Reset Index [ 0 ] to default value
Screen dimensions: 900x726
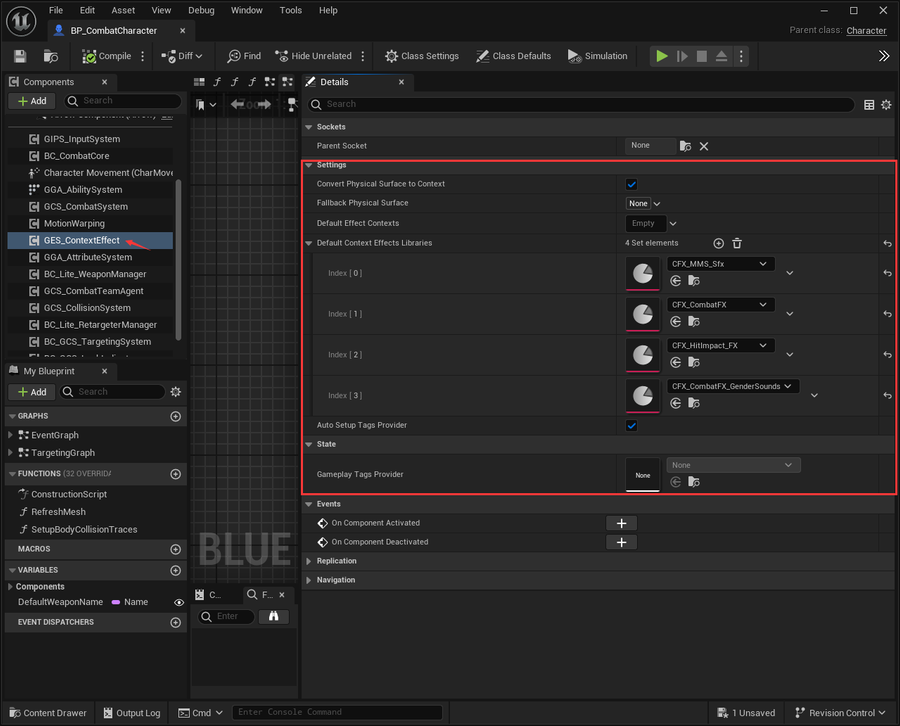click(x=887, y=273)
